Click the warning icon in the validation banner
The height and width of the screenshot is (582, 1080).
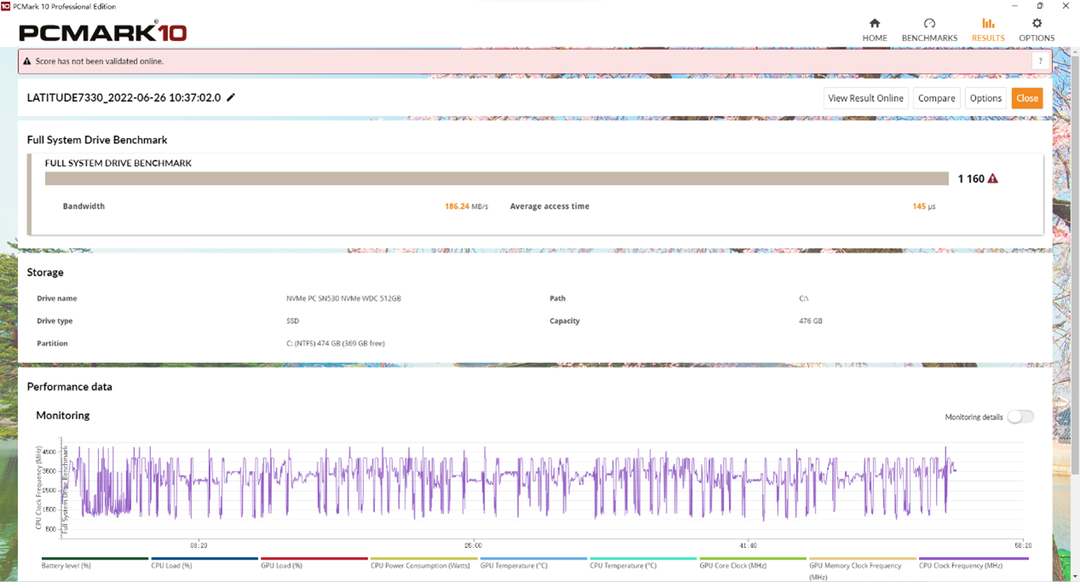[27, 61]
